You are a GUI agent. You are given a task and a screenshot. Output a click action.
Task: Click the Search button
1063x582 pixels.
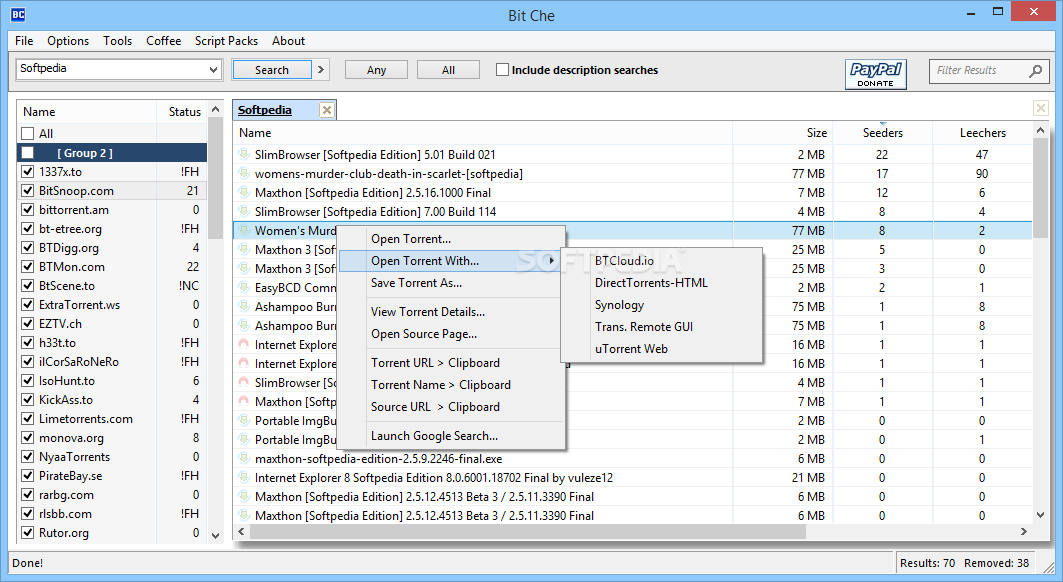point(272,70)
